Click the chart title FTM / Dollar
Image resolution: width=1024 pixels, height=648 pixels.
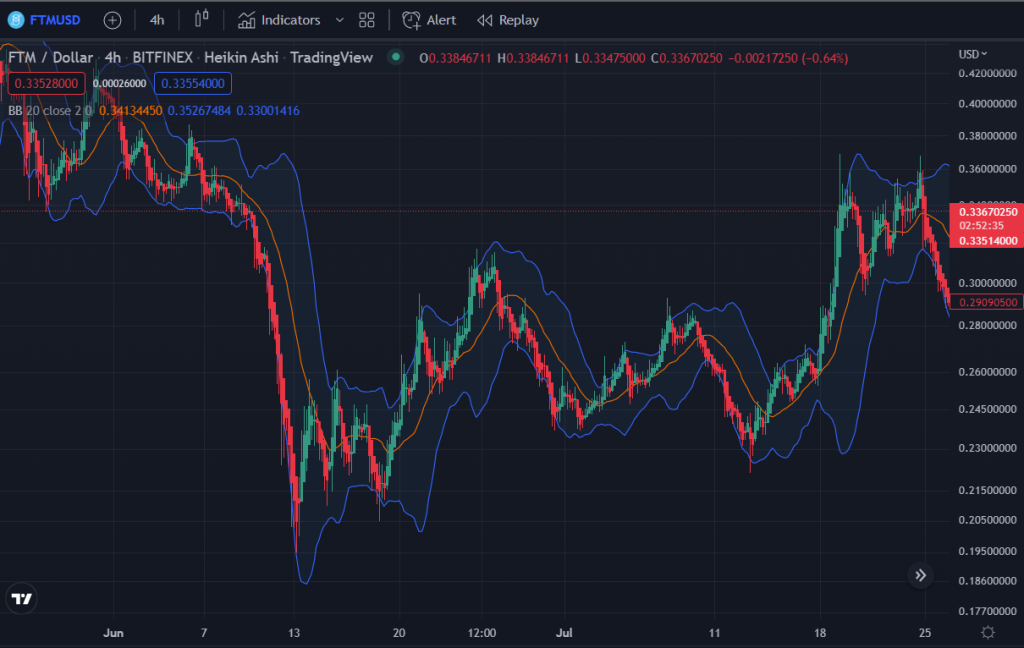pos(50,57)
